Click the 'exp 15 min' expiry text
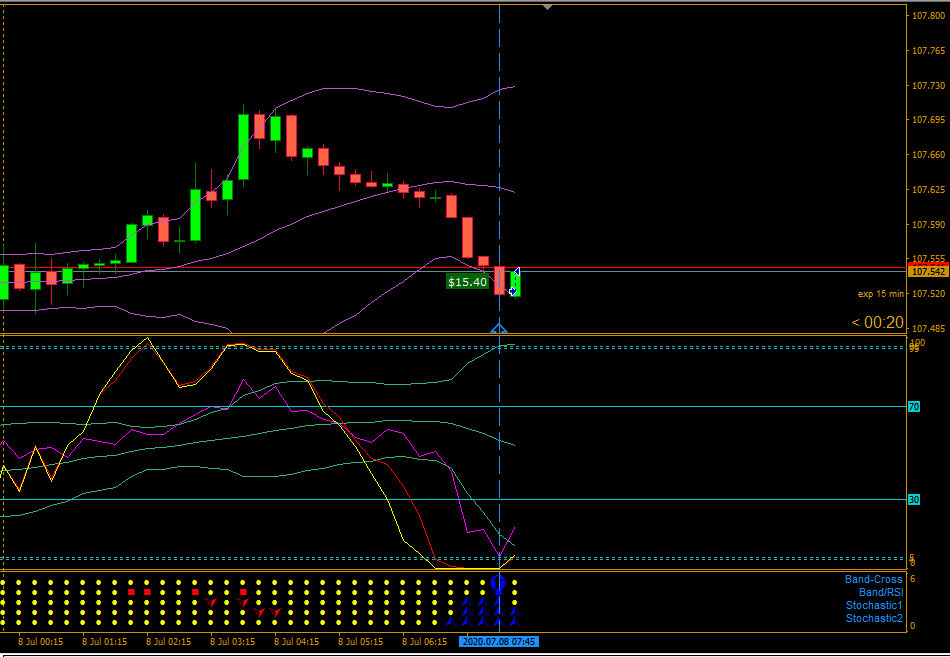The width and height of the screenshot is (950, 657). point(881,294)
